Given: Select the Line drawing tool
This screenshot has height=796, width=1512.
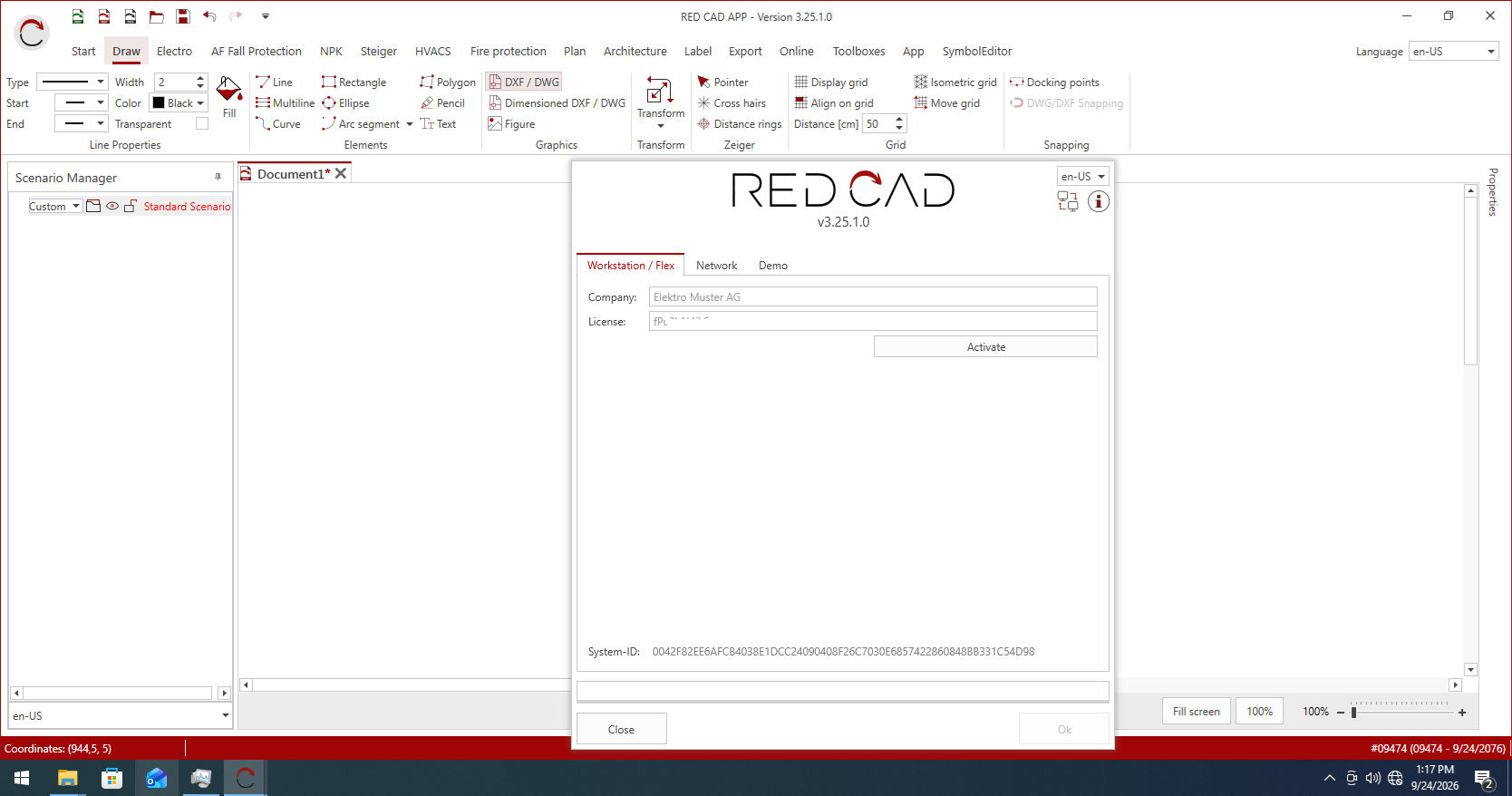Looking at the screenshot, I should pyautogui.click(x=274, y=82).
